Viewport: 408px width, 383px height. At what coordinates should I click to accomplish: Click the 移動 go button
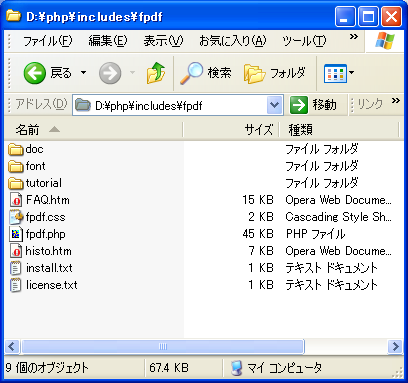pos(313,105)
